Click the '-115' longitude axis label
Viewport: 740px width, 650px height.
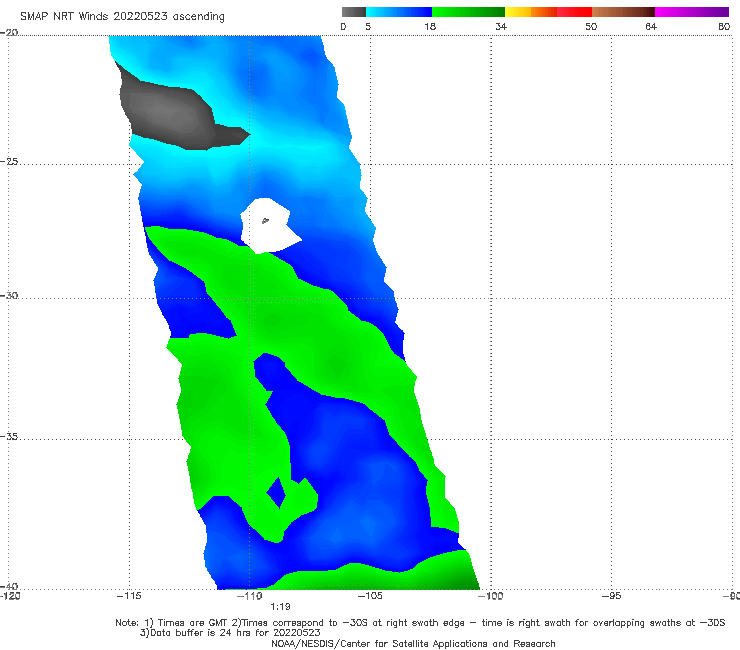[129, 596]
